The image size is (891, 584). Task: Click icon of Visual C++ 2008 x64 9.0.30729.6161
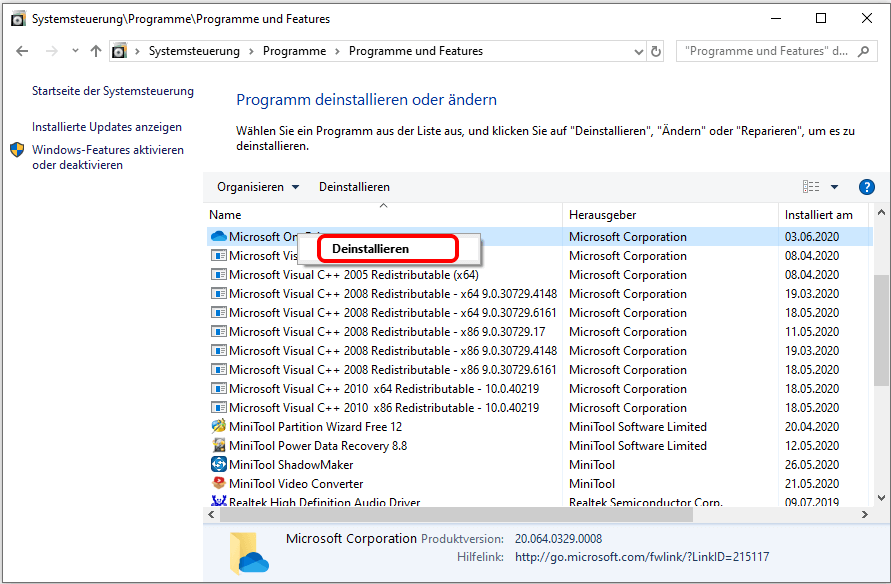tap(218, 312)
